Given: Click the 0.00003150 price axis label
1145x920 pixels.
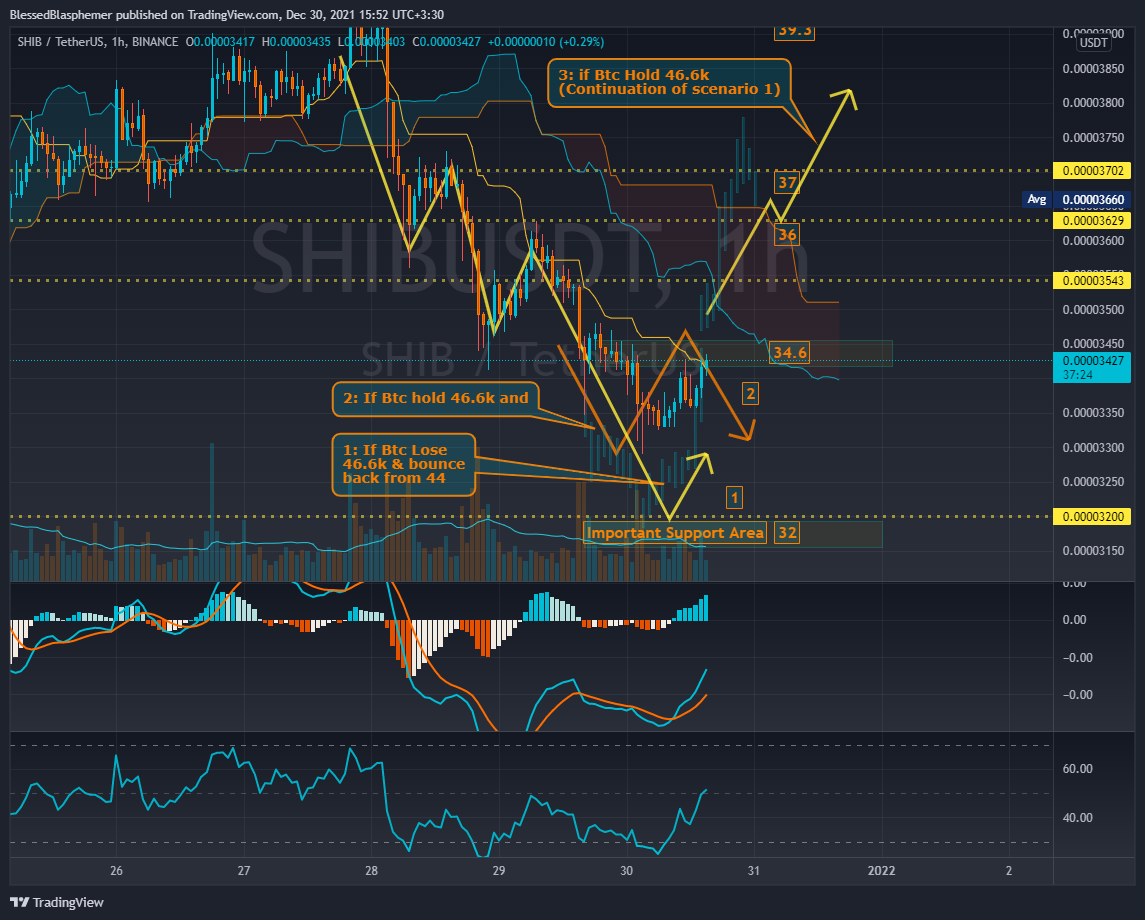Looking at the screenshot, I should click(1093, 551).
